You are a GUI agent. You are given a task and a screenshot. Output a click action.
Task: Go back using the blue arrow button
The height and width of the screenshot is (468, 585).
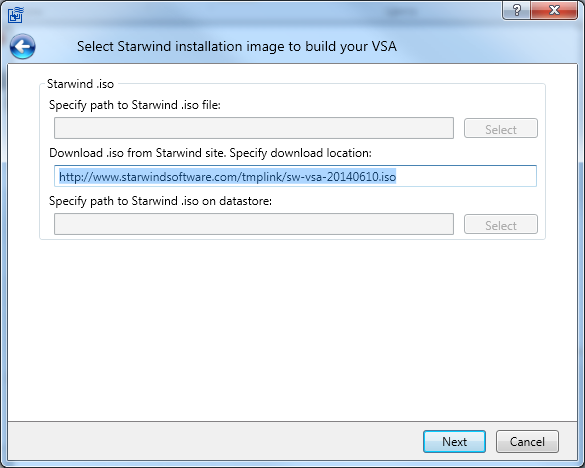tap(22, 47)
